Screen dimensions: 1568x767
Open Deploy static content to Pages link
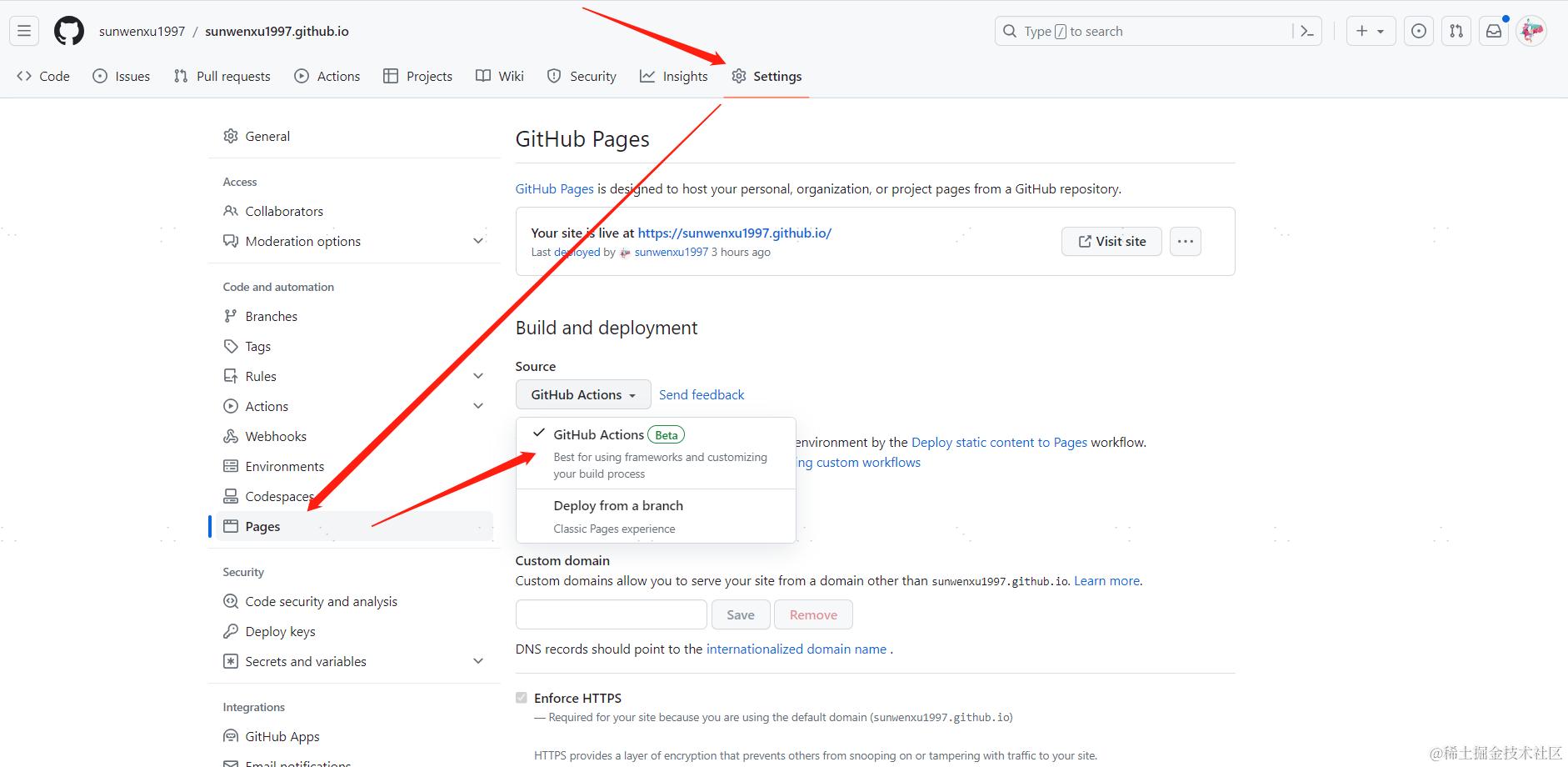point(999,442)
